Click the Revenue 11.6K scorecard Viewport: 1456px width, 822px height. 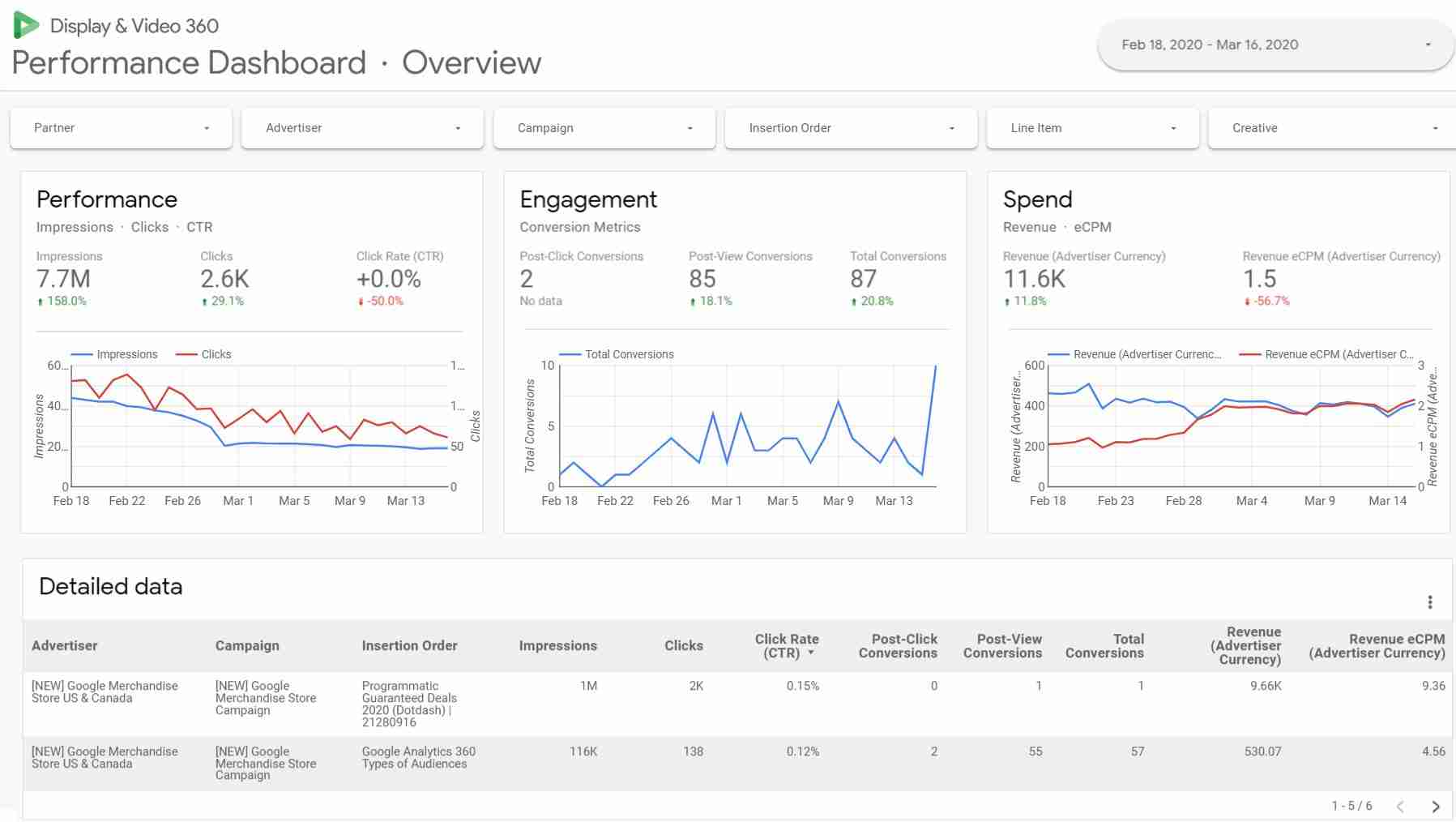[1084, 279]
